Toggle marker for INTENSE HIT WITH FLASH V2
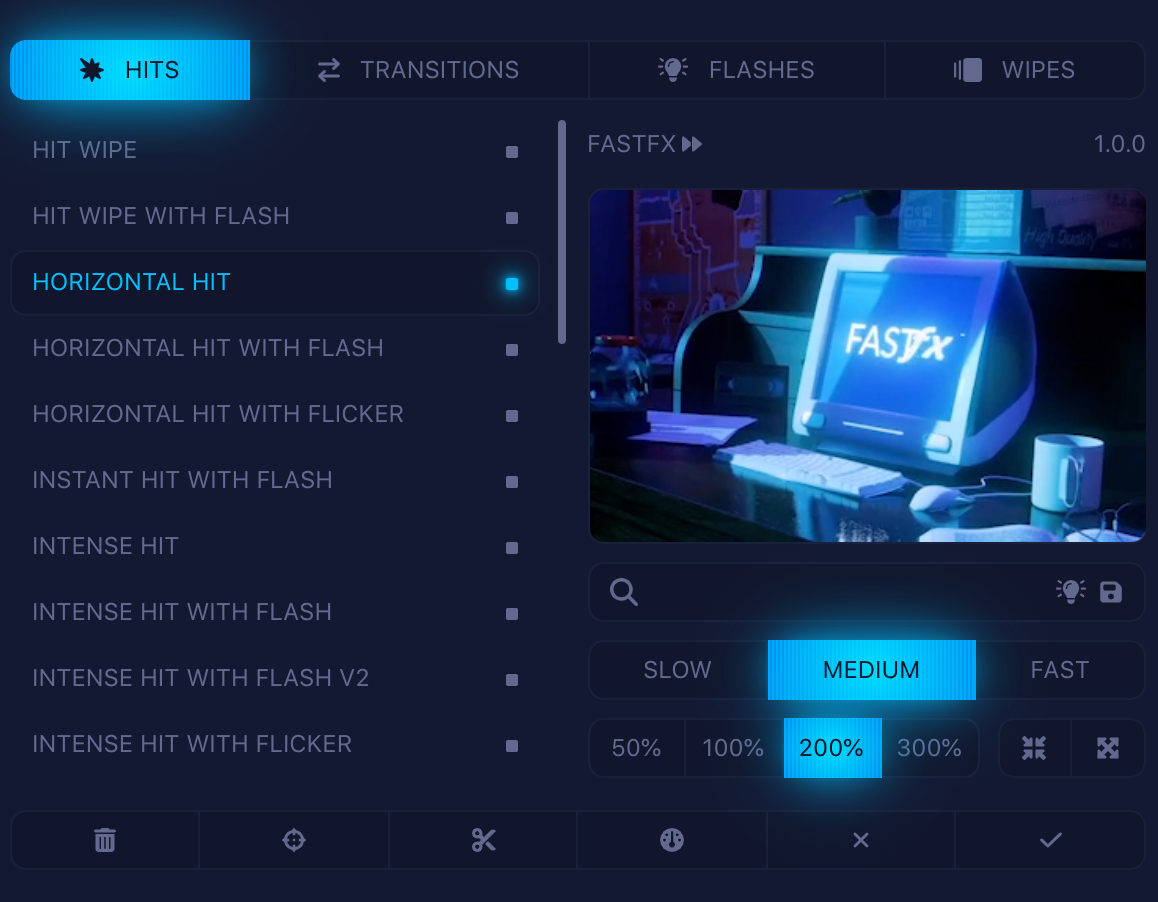The height and width of the screenshot is (902, 1158). [512, 680]
